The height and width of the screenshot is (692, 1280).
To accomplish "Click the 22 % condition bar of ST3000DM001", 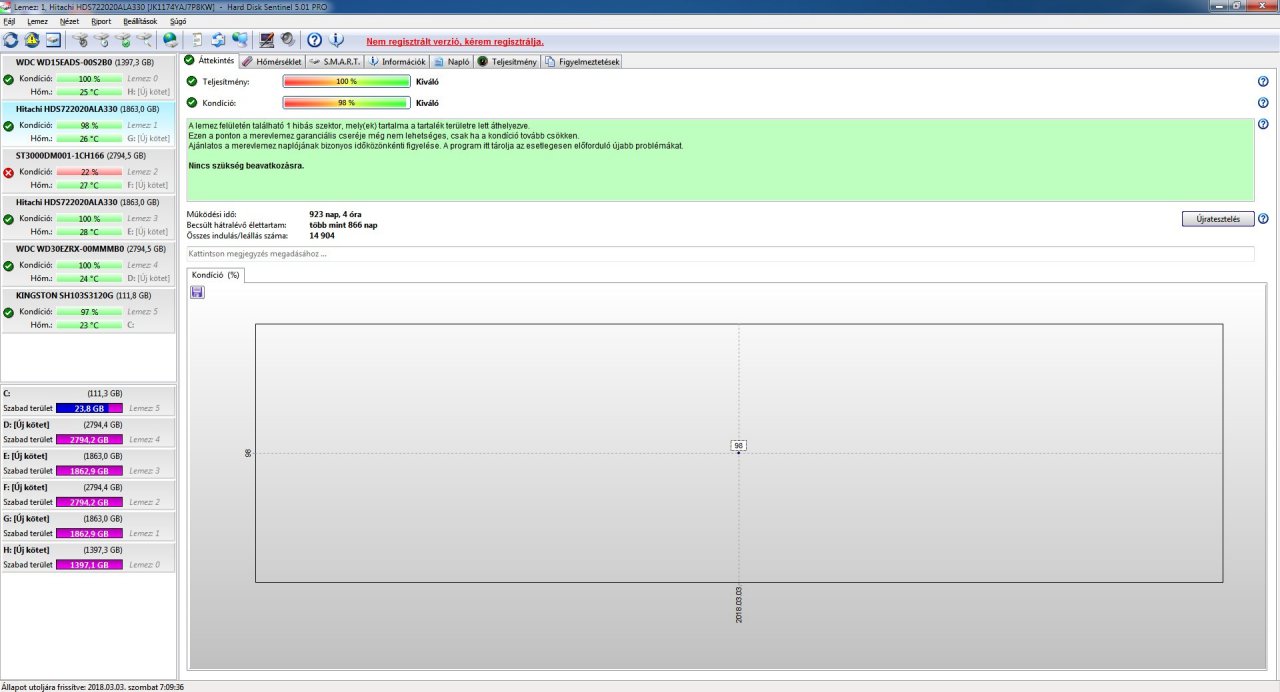I will 89,172.
